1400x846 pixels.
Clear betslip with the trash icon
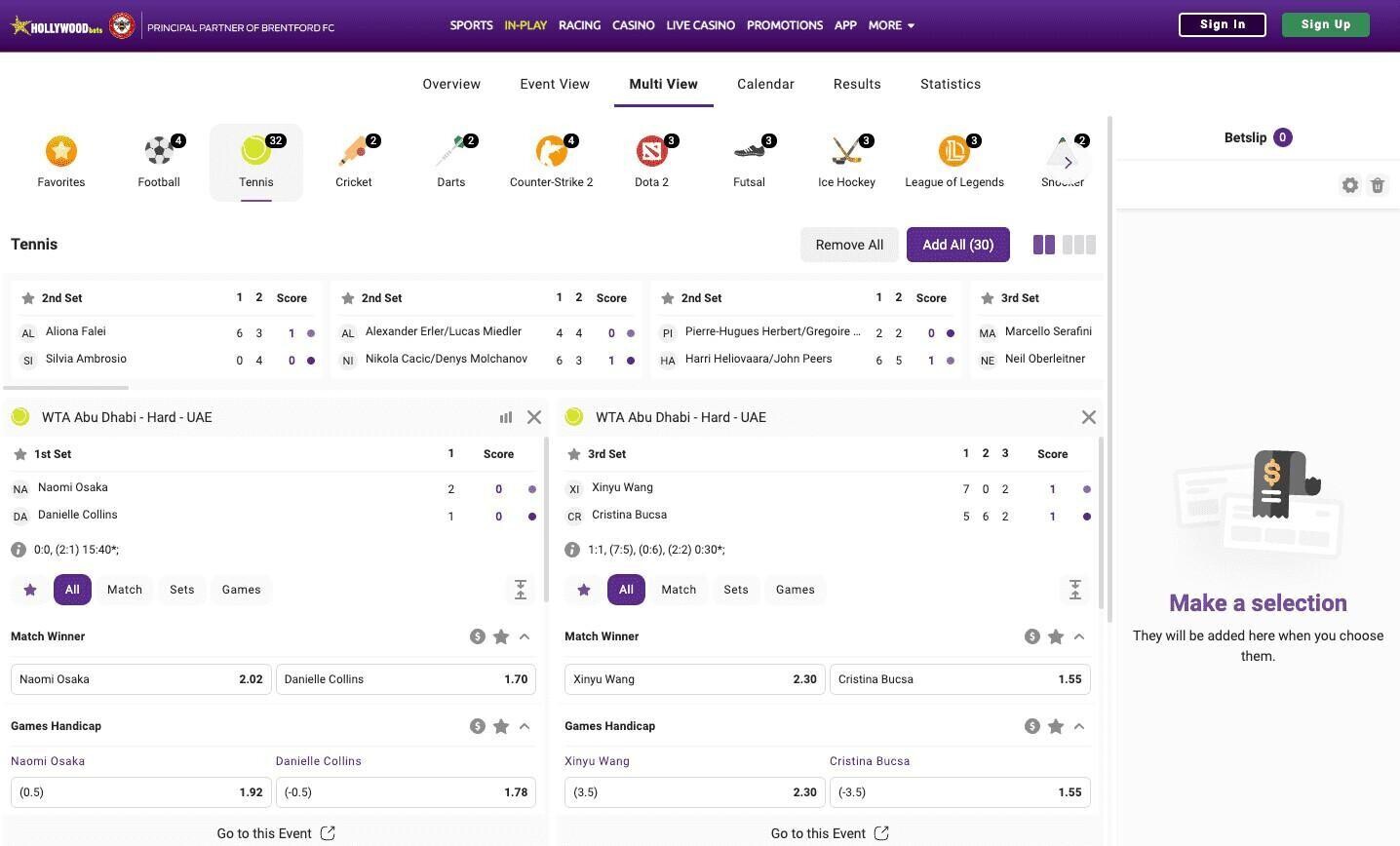coord(1378,185)
